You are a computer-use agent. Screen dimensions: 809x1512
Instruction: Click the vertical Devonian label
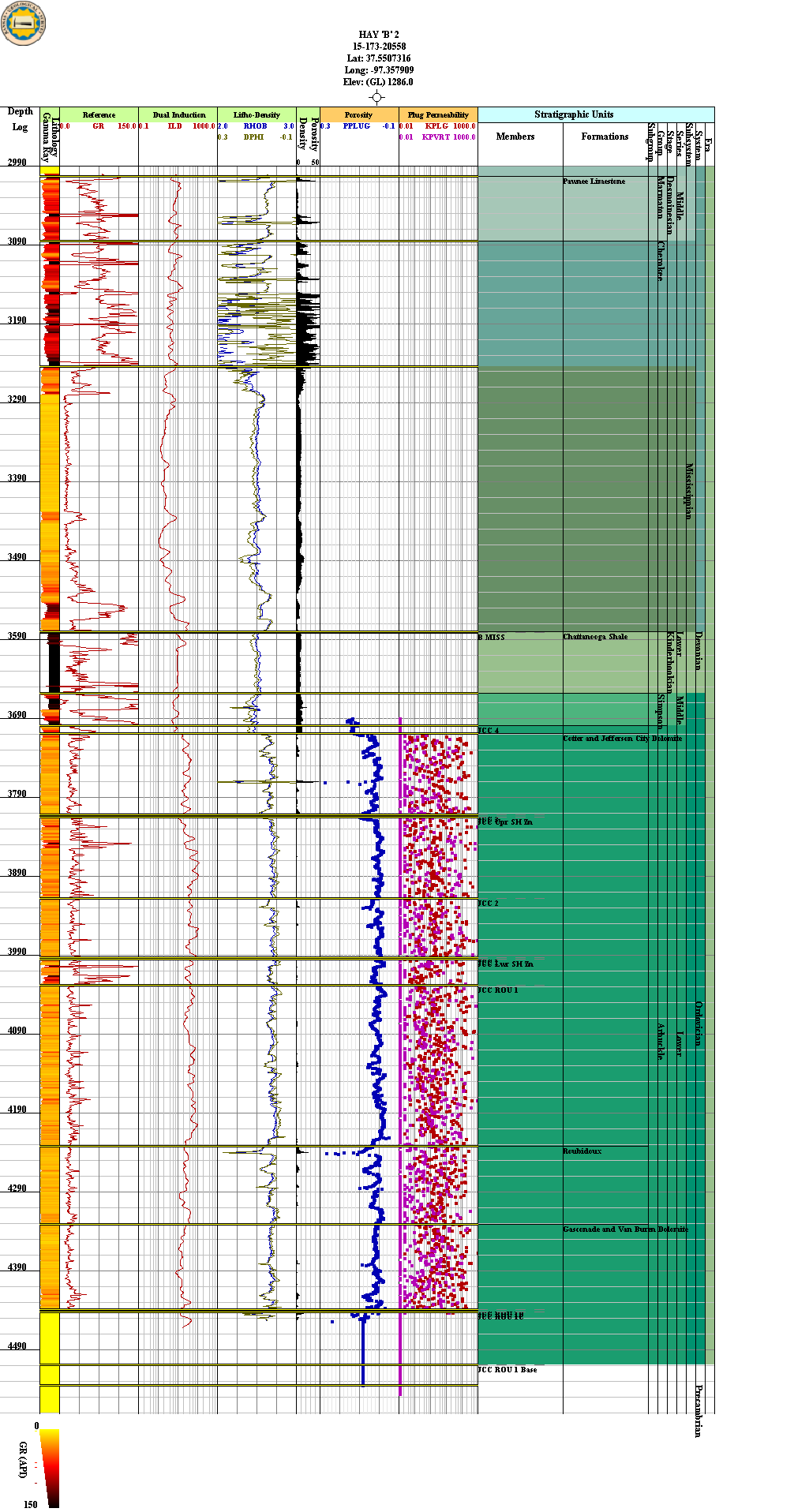699,650
